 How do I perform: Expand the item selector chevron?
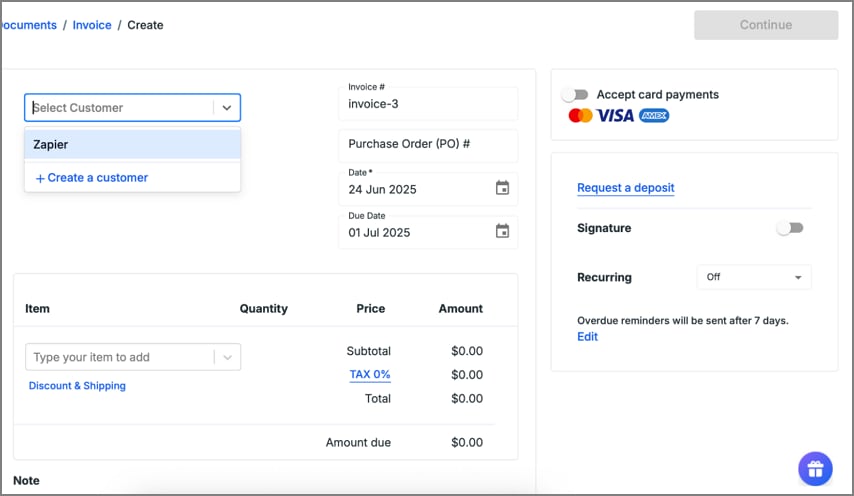point(228,357)
